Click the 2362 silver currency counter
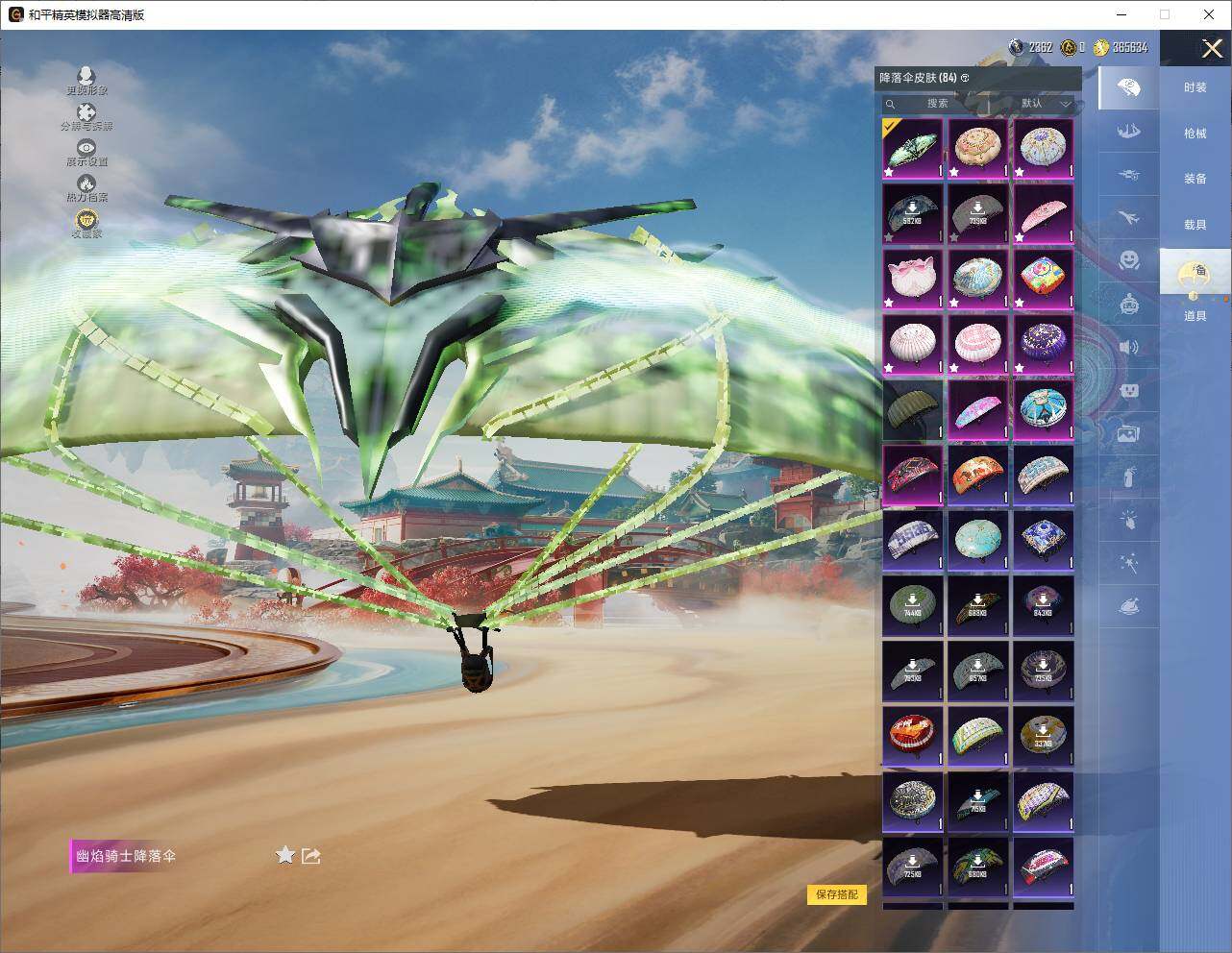This screenshot has height=953, width=1232. click(x=1030, y=47)
